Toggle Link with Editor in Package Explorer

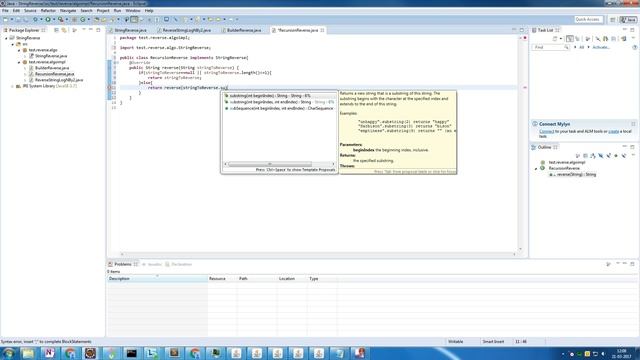64,30
